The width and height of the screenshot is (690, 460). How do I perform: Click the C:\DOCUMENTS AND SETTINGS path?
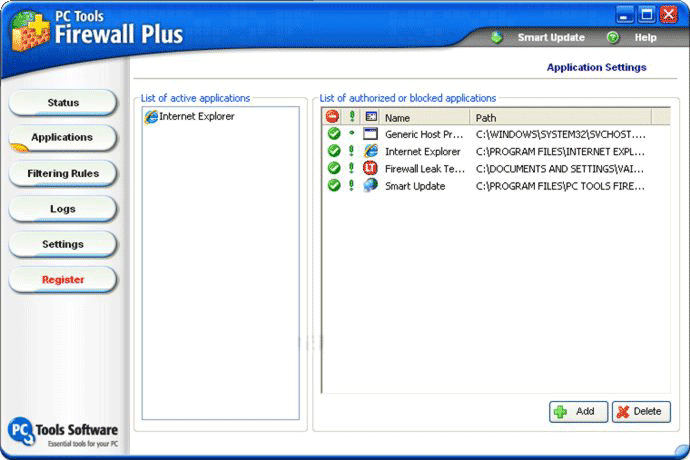(x=560, y=169)
